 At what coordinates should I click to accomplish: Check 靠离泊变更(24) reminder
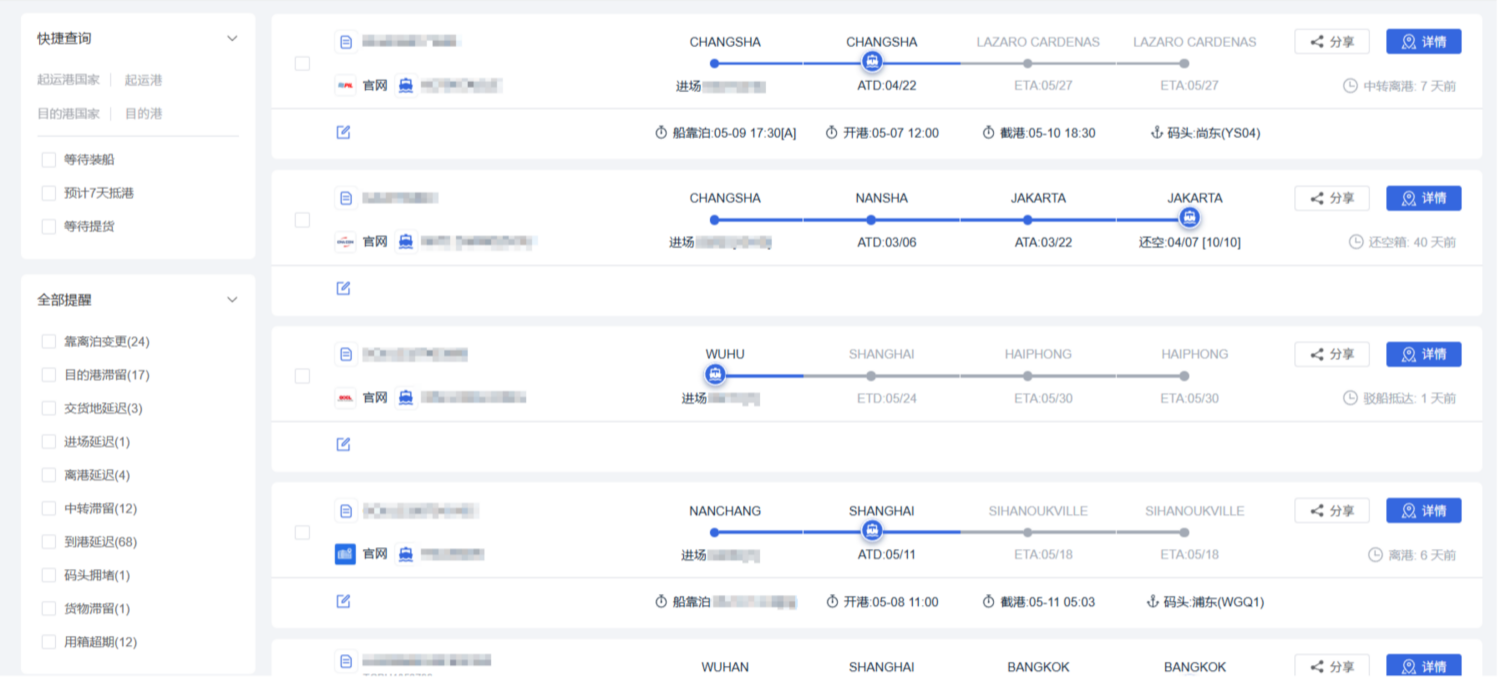click(x=48, y=342)
